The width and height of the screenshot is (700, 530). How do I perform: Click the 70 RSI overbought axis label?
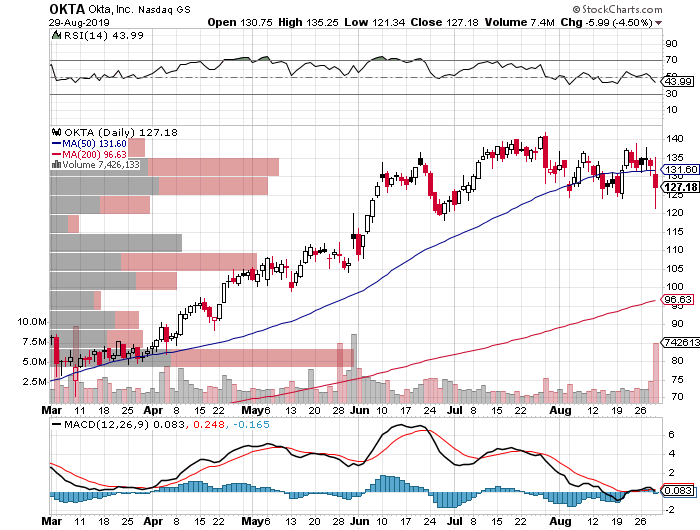click(x=671, y=59)
